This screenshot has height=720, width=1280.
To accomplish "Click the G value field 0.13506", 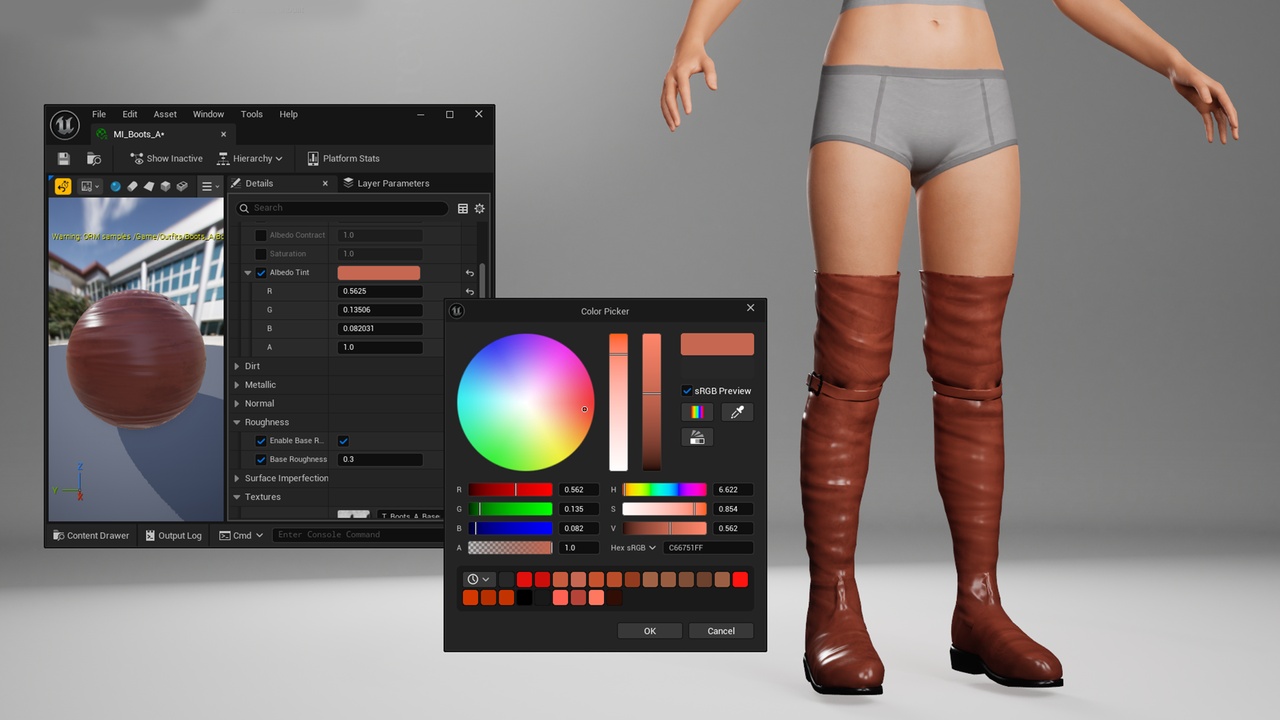I will (380, 310).
